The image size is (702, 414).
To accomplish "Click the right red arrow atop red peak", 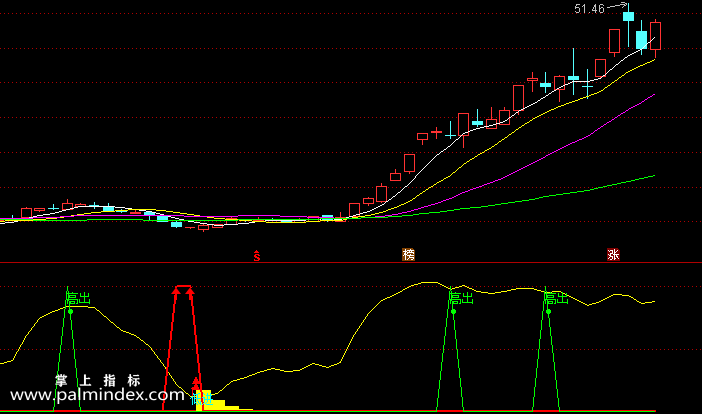I will [x=190, y=291].
